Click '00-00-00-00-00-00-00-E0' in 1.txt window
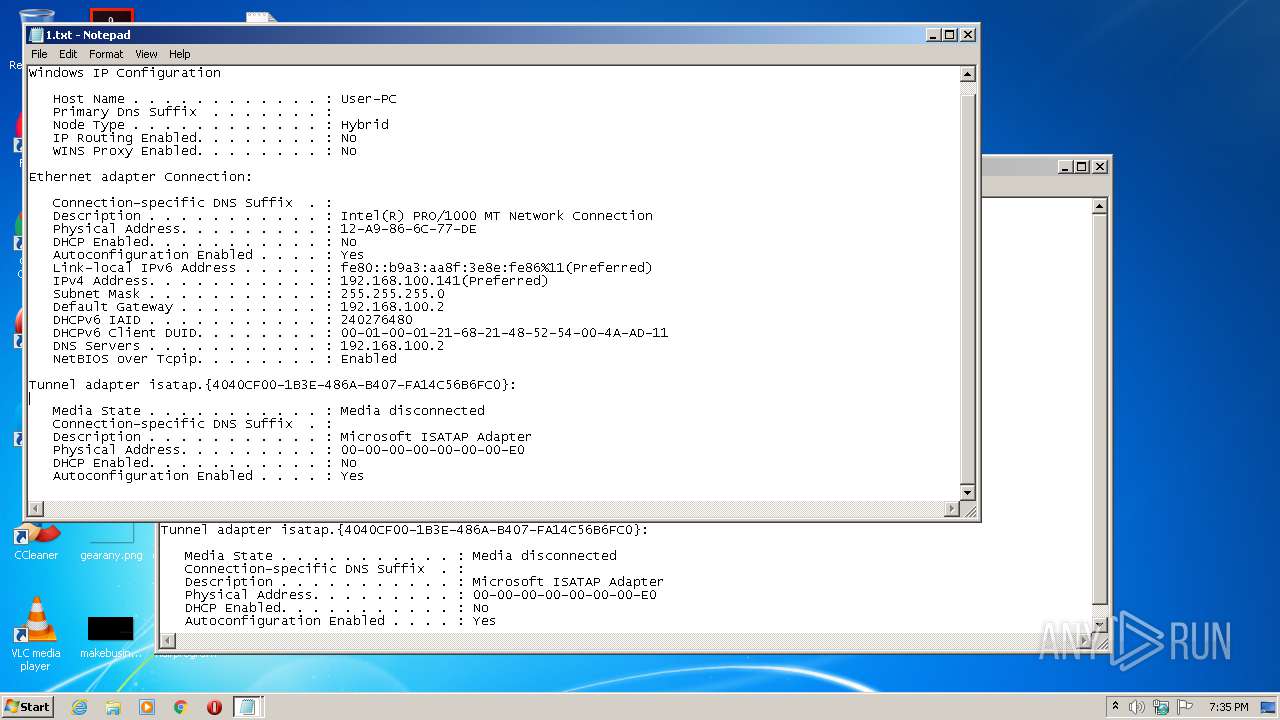1280x720 pixels. (x=432, y=450)
